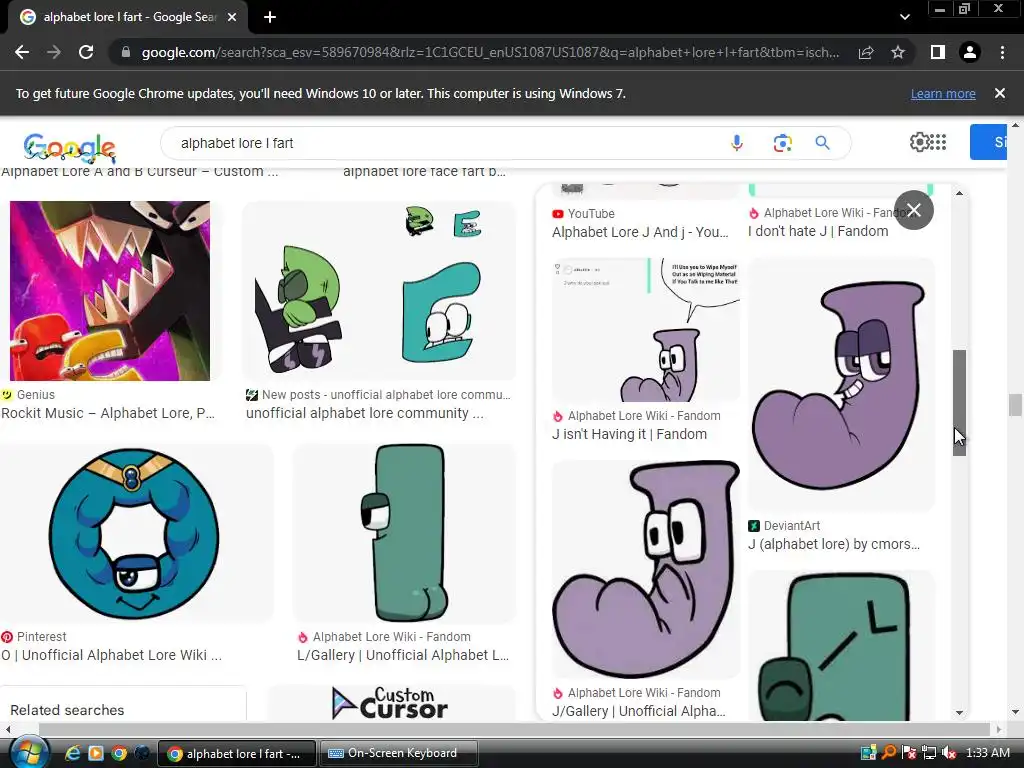Click the address bar URL
1024x768 pixels.
click(x=490, y=52)
